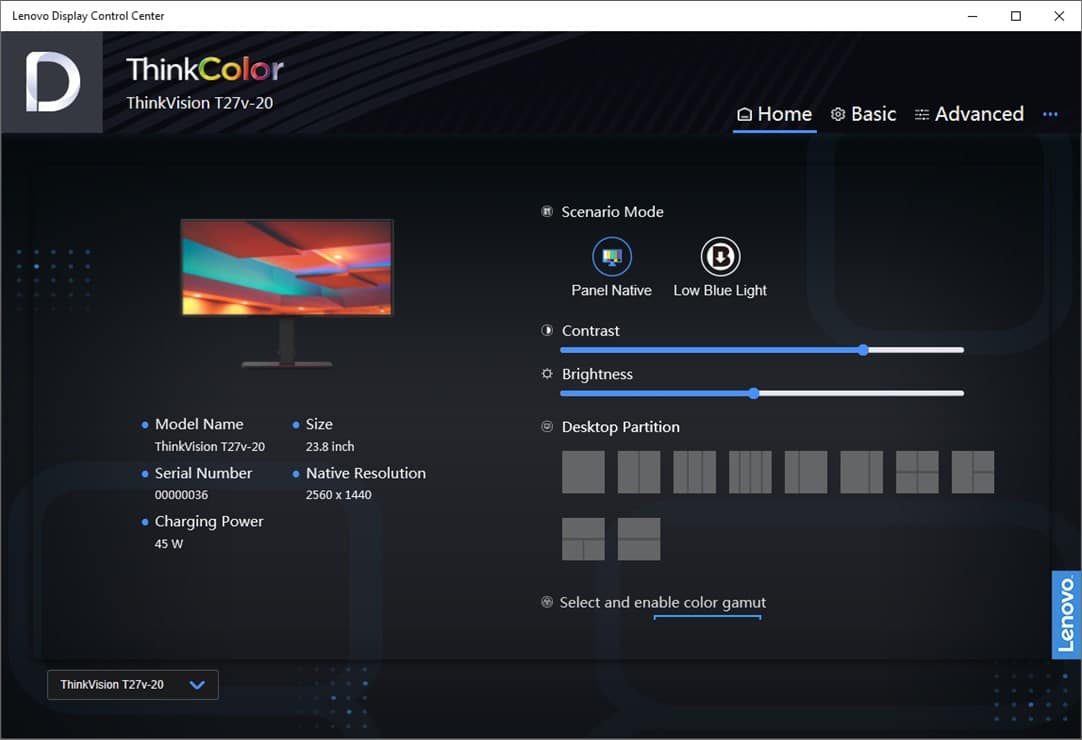Choose the single full-screen desktop partition layout
The image size is (1082, 740).
(583, 472)
